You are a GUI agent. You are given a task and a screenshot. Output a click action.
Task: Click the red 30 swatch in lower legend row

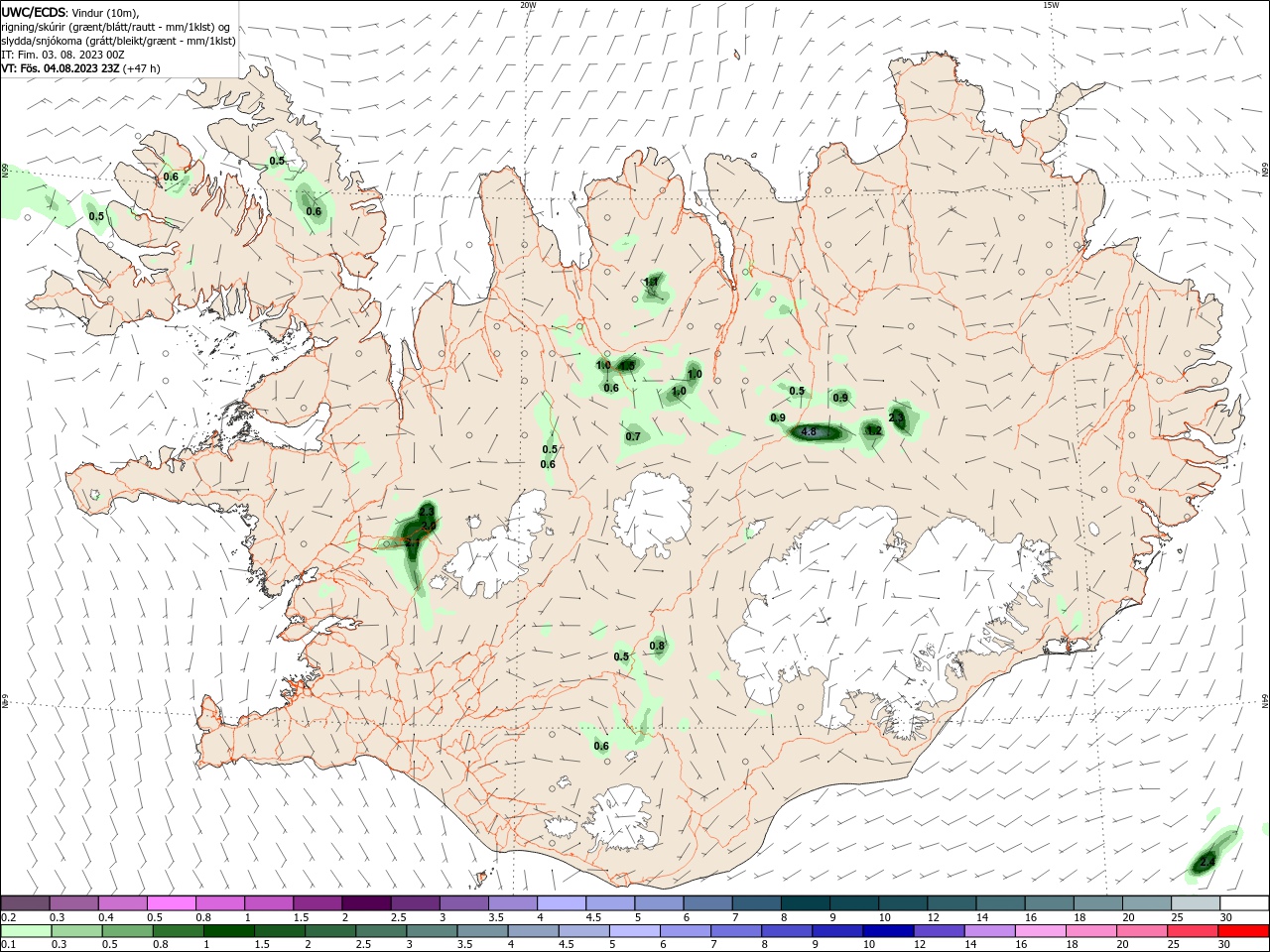pos(1244,931)
